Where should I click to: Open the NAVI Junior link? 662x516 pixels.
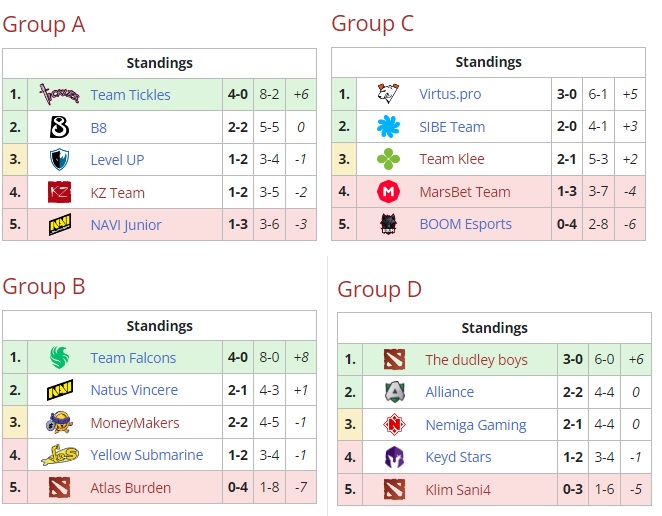pos(126,225)
